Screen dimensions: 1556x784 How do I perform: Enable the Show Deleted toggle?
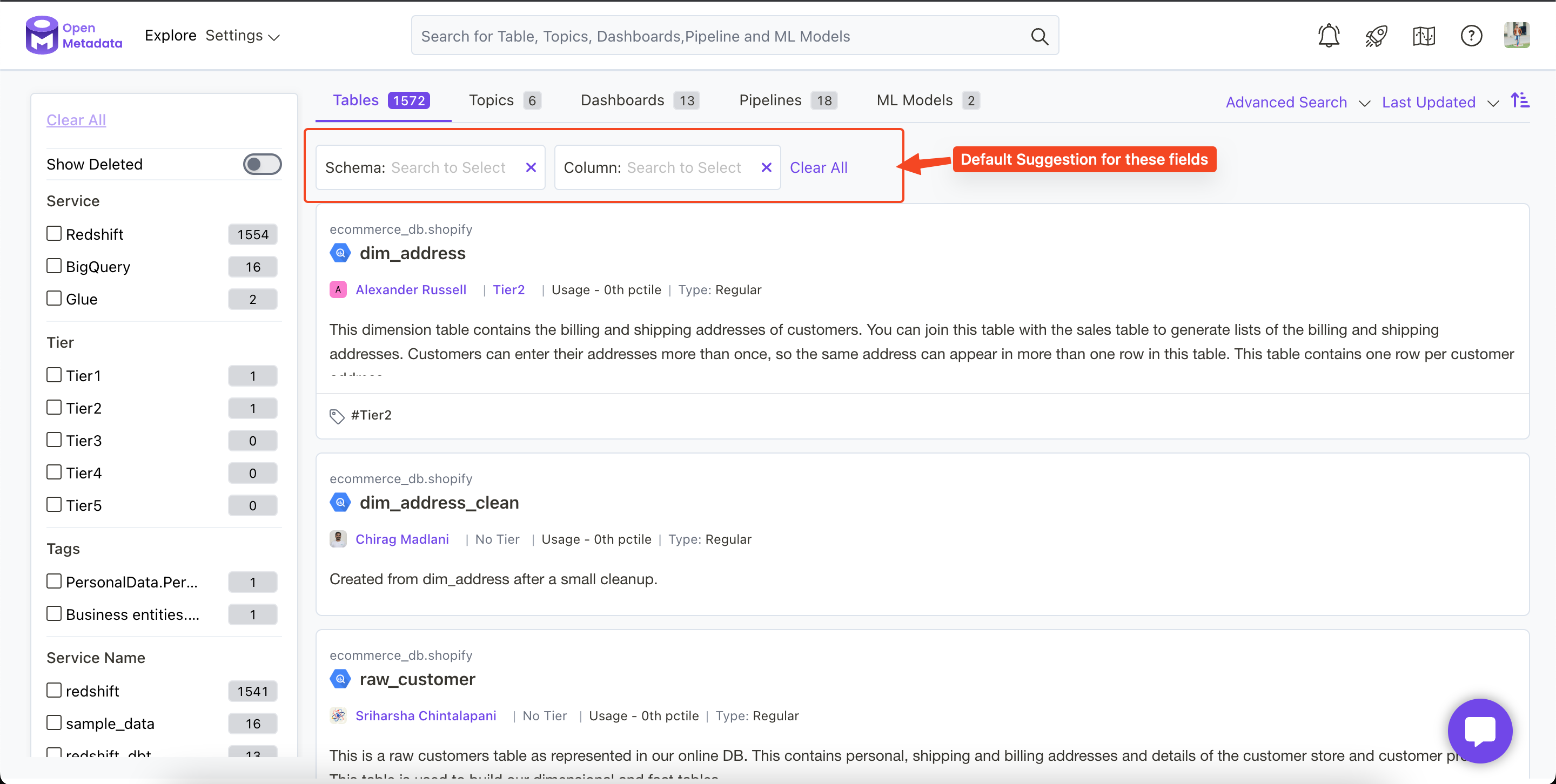click(262, 164)
